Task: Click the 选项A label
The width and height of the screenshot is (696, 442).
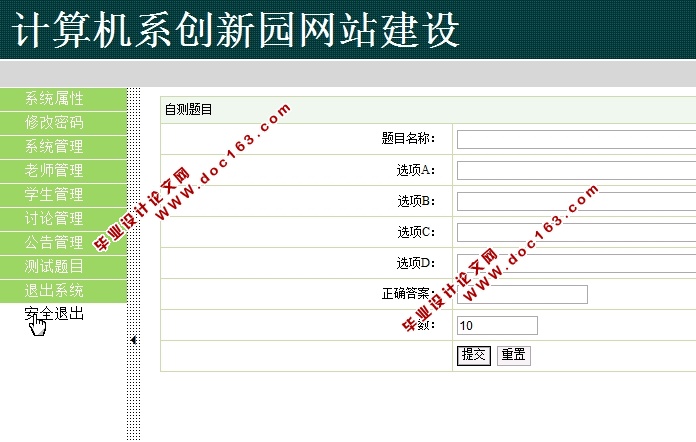Action: click(x=416, y=170)
